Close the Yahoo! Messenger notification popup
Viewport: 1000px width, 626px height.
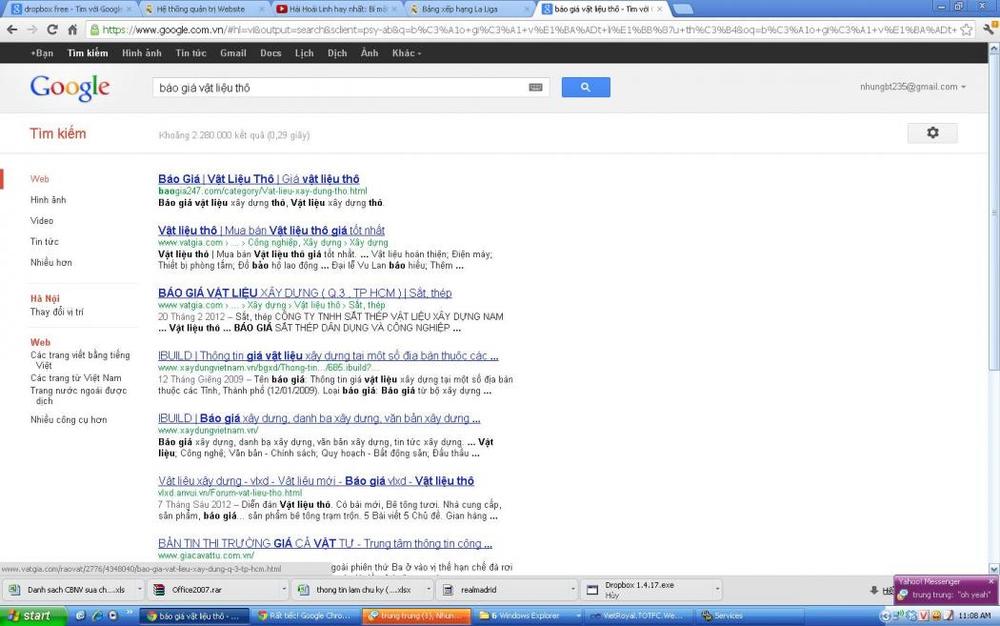pyautogui.click(x=992, y=581)
